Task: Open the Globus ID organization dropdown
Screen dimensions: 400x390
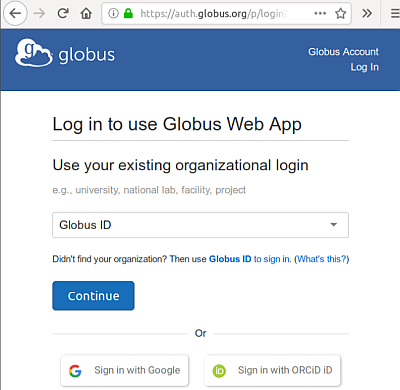Action: [200, 225]
